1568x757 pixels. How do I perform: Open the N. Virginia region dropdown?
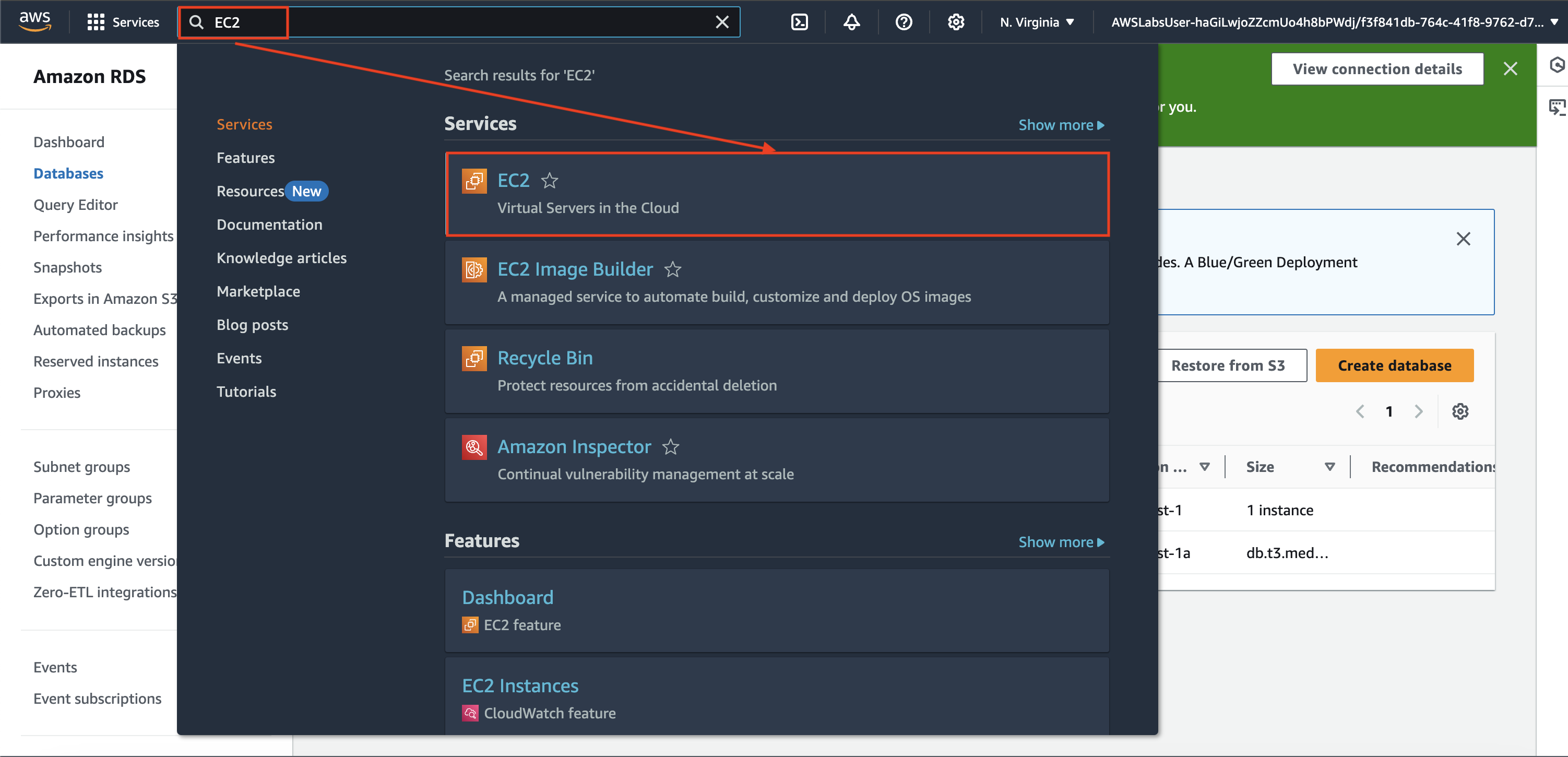pyautogui.click(x=1037, y=22)
